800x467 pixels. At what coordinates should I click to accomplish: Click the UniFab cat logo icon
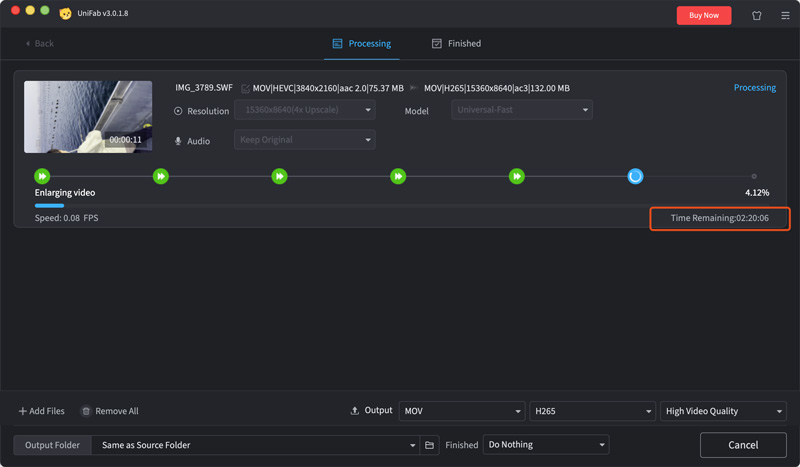tap(65, 13)
